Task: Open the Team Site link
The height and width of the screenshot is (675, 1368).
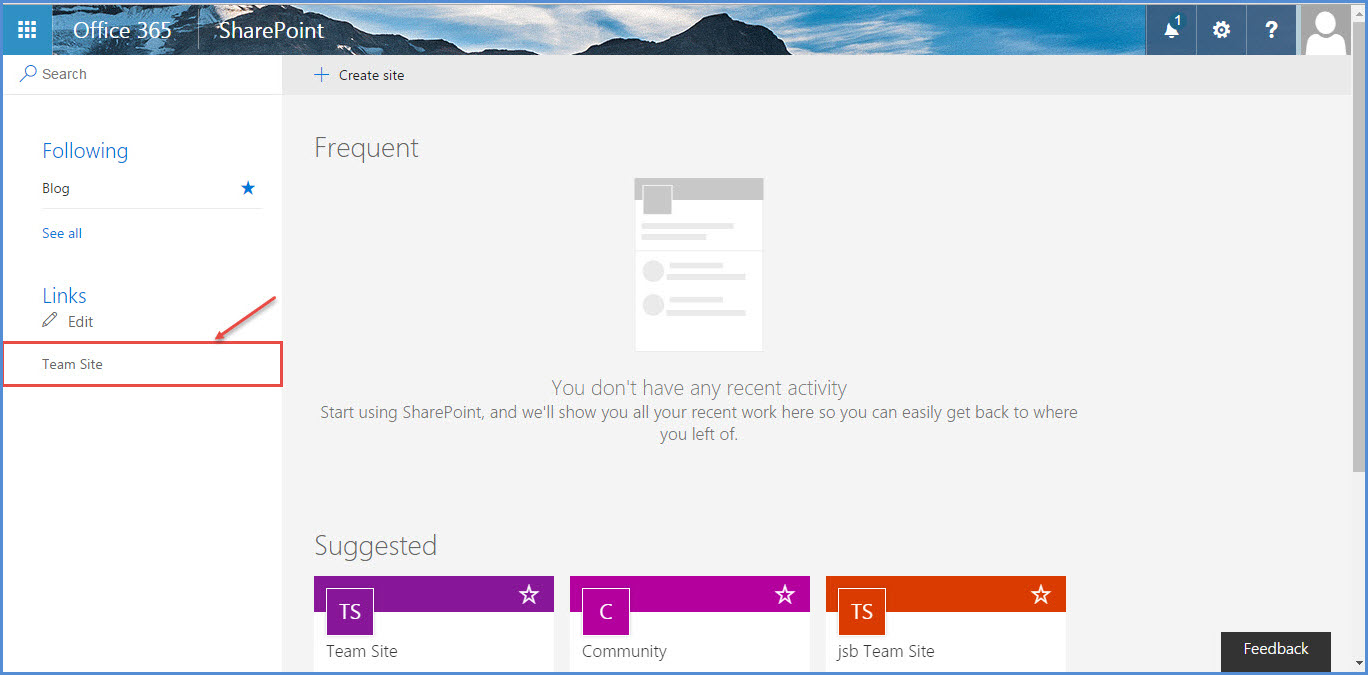Action: tap(71, 364)
